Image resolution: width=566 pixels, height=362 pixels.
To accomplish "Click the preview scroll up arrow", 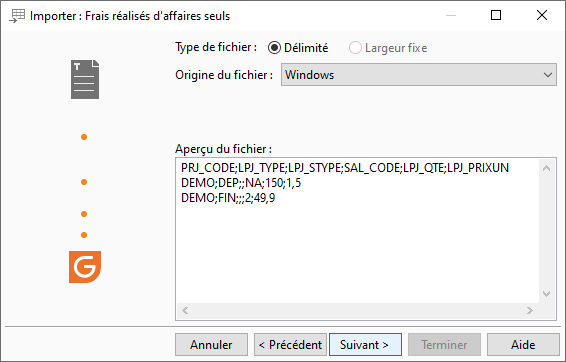I will pos(547,168).
